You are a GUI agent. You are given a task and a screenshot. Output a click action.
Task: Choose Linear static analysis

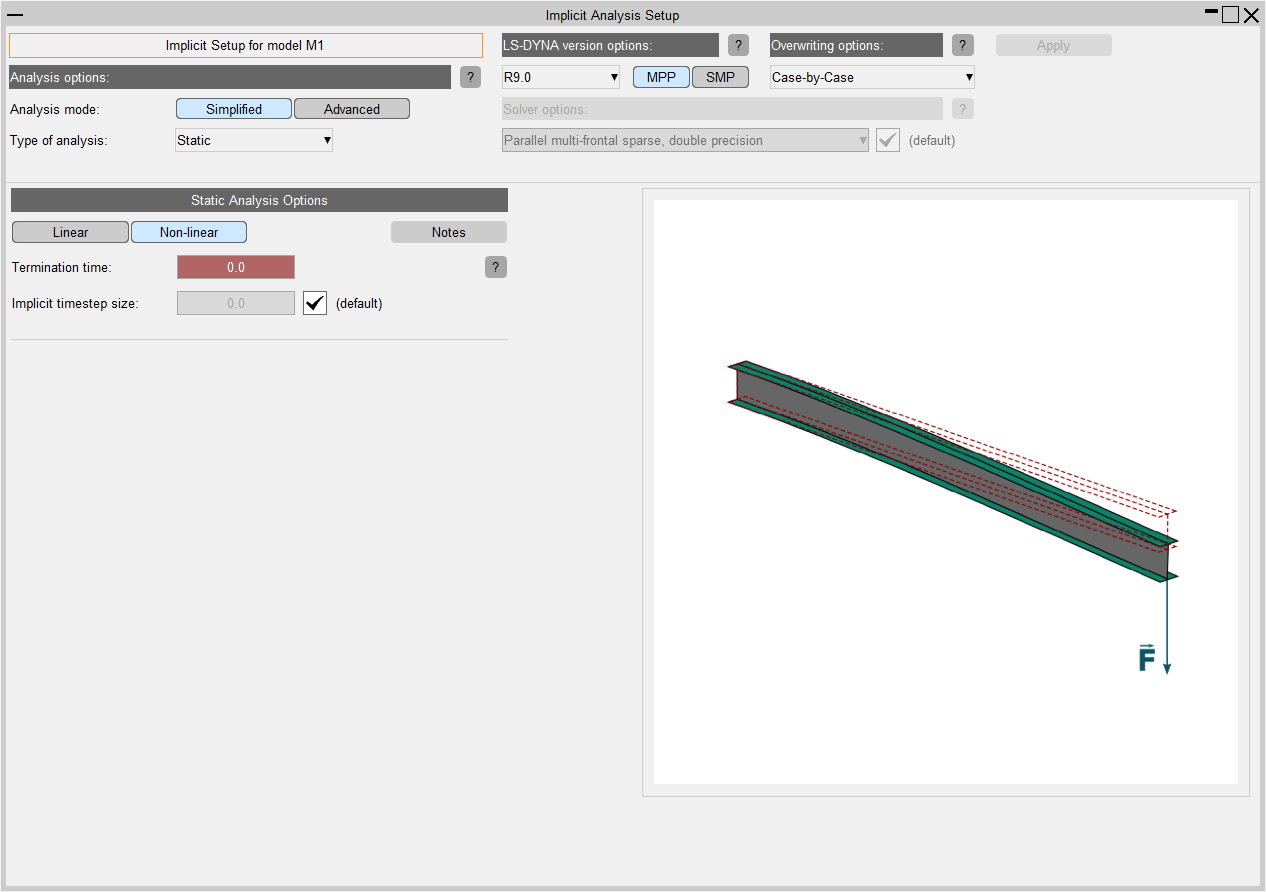(x=70, y=232)
